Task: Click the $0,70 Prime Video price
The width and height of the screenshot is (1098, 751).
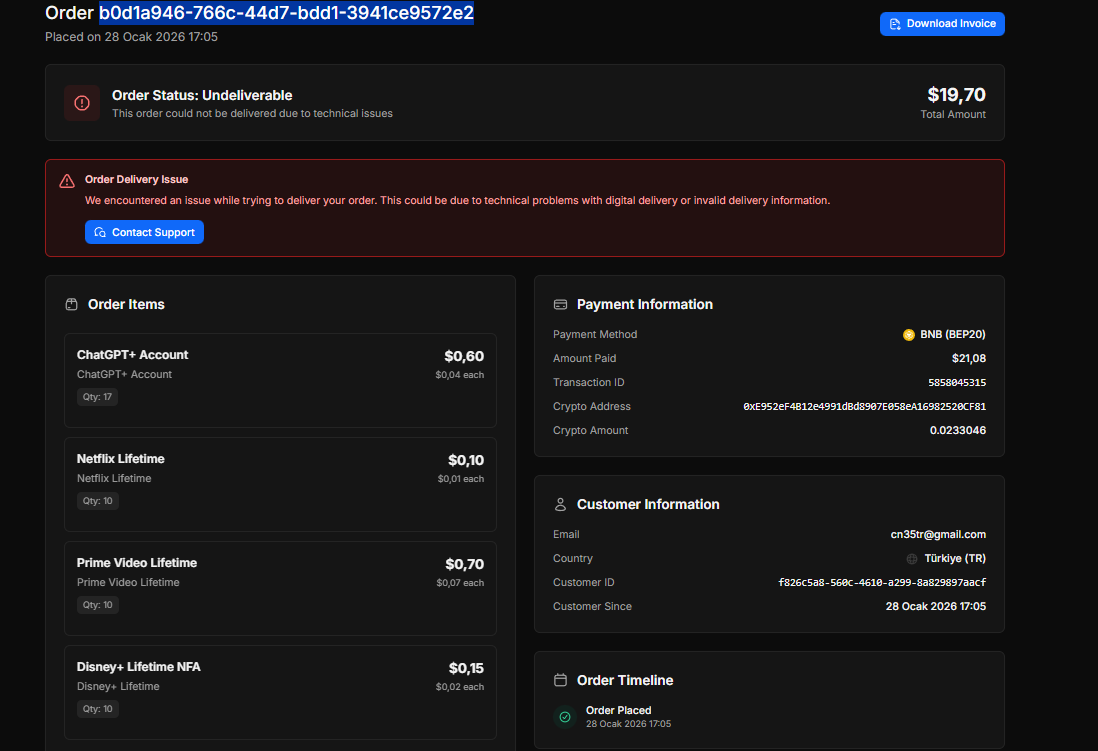Action: (x=464, y=564)
